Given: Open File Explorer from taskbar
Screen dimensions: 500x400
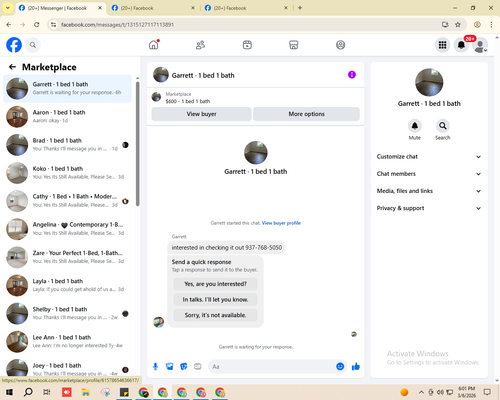Looking at the screenshot, I should click(x=86, y=392).
